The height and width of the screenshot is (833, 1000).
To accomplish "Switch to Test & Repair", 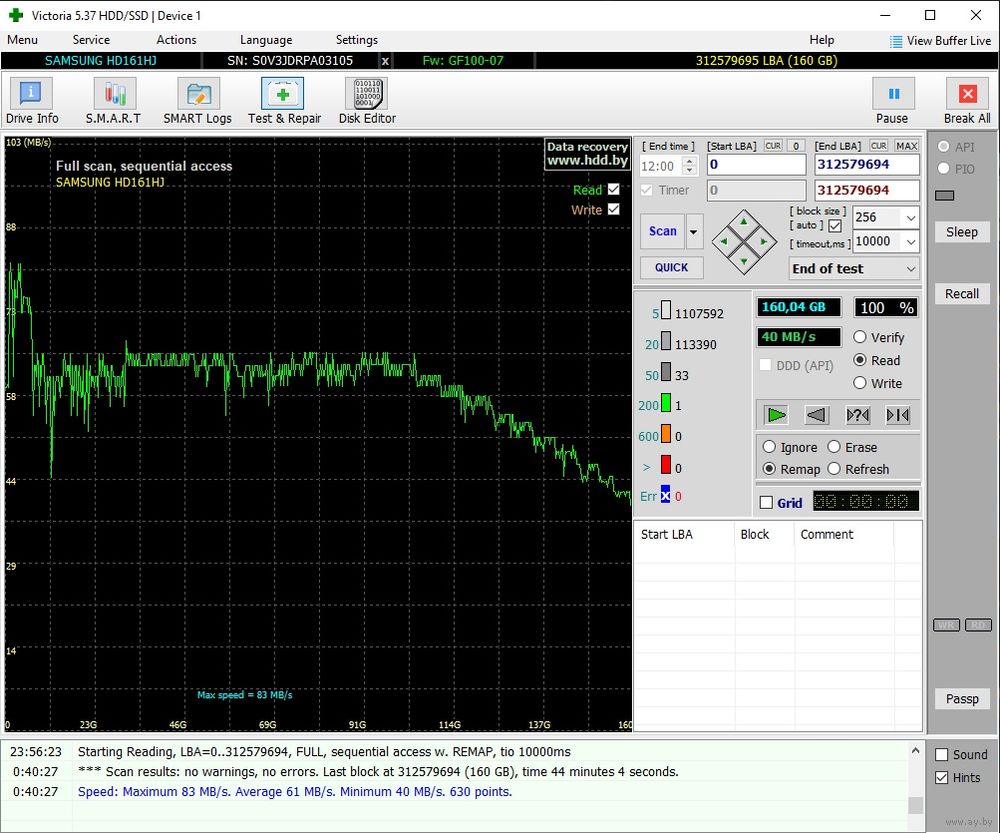I will pyautogui.click(x=284, y=101).
